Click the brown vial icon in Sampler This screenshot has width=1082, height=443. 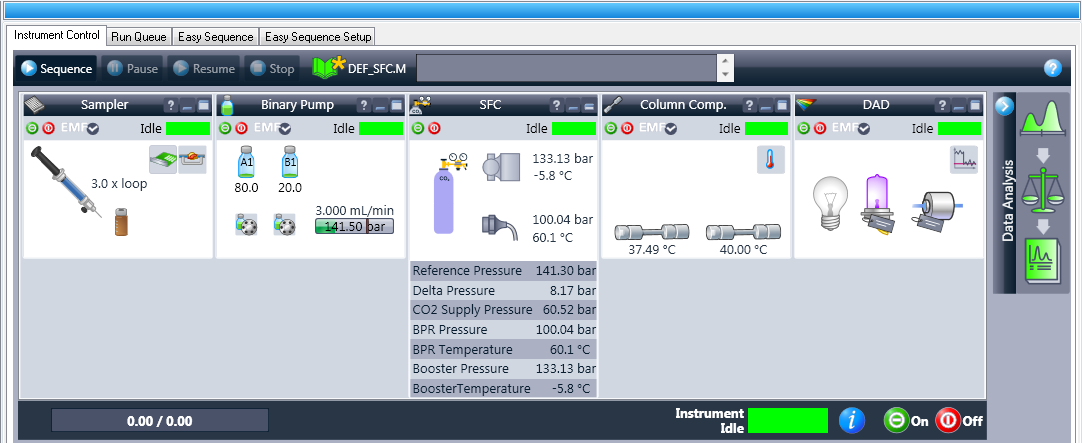122,221
